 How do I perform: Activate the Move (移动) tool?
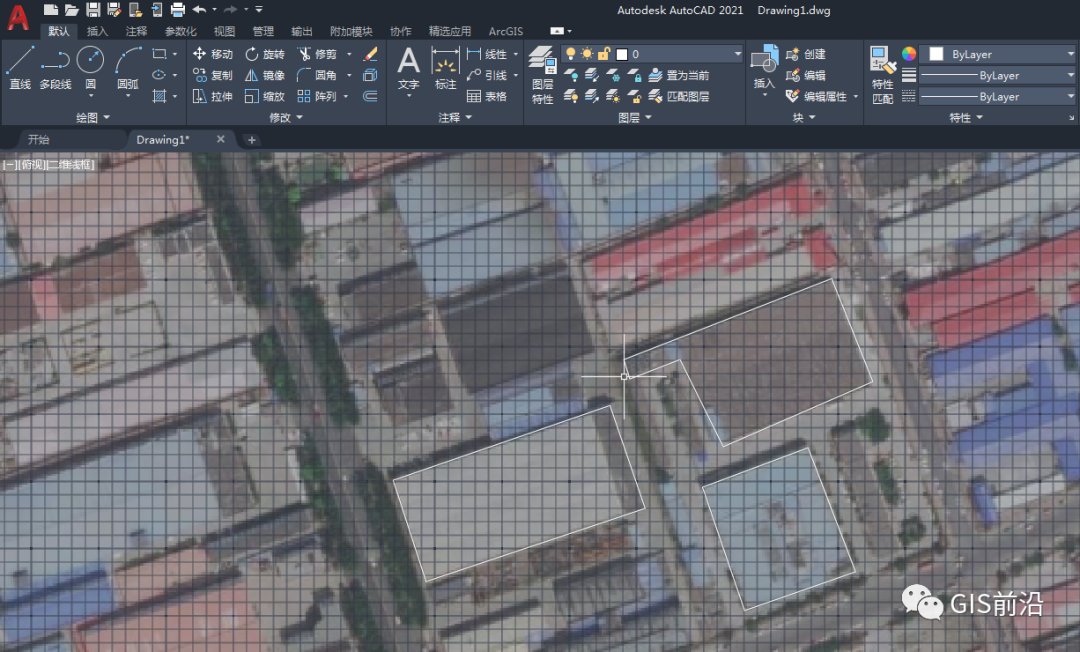click(212, 54)
